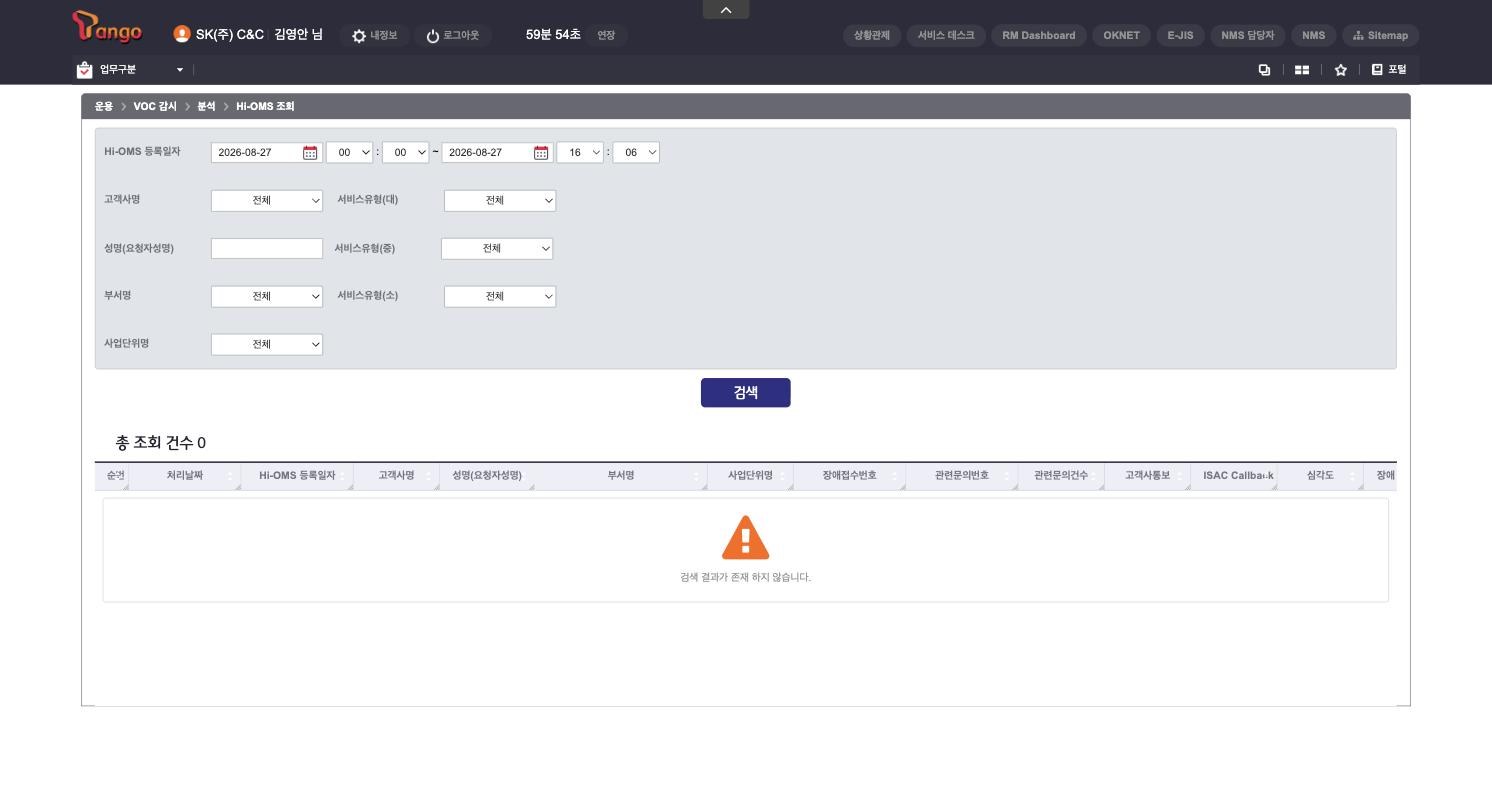1492x812 pixels.
Task: Open E-JIS from top navigation
Action: 1180,36
